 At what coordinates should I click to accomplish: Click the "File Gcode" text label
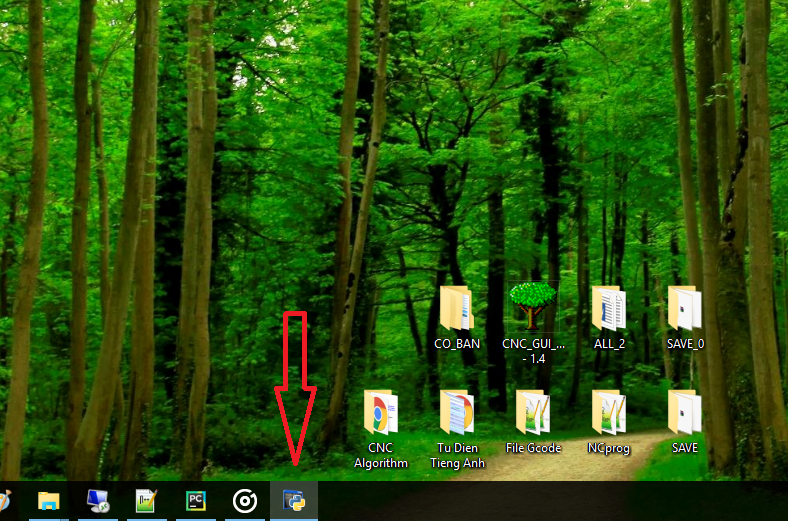click(x=533, y=448)
